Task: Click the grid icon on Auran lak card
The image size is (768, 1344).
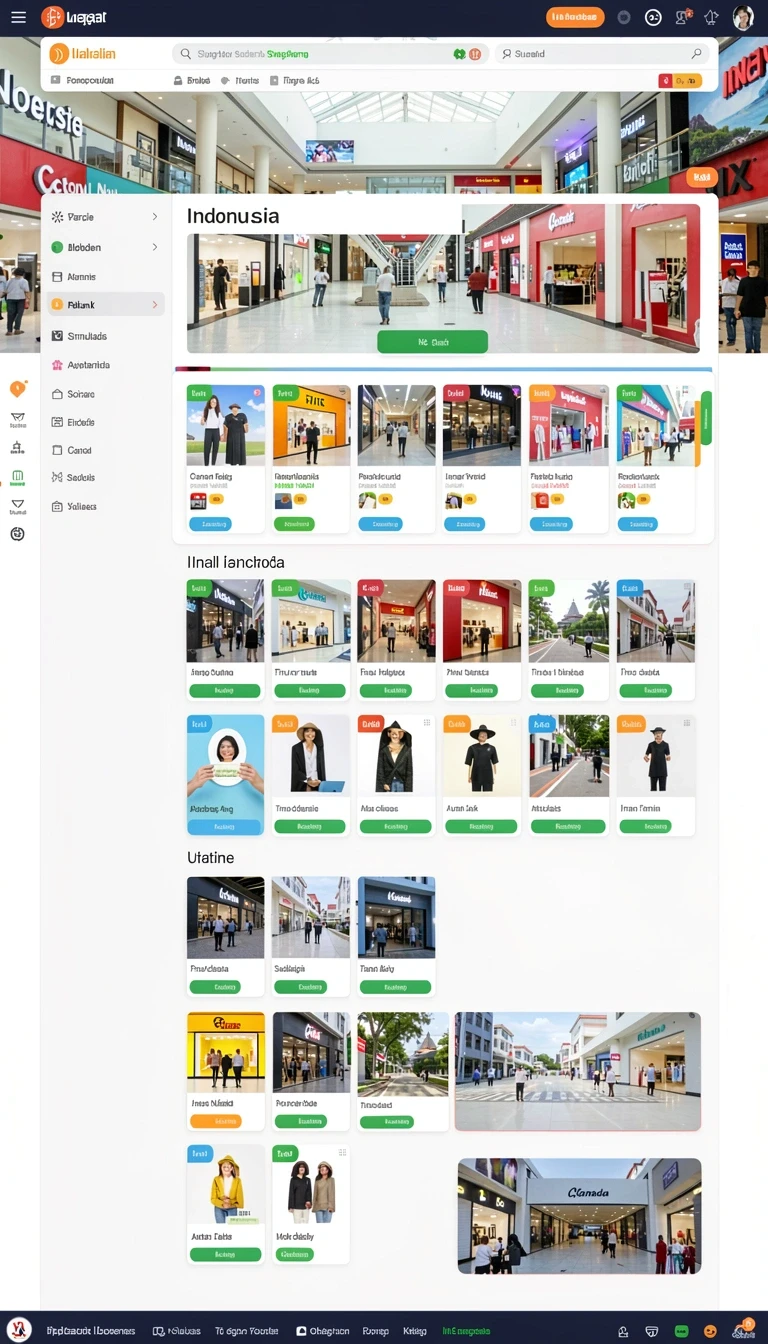Action: [512, 722]
